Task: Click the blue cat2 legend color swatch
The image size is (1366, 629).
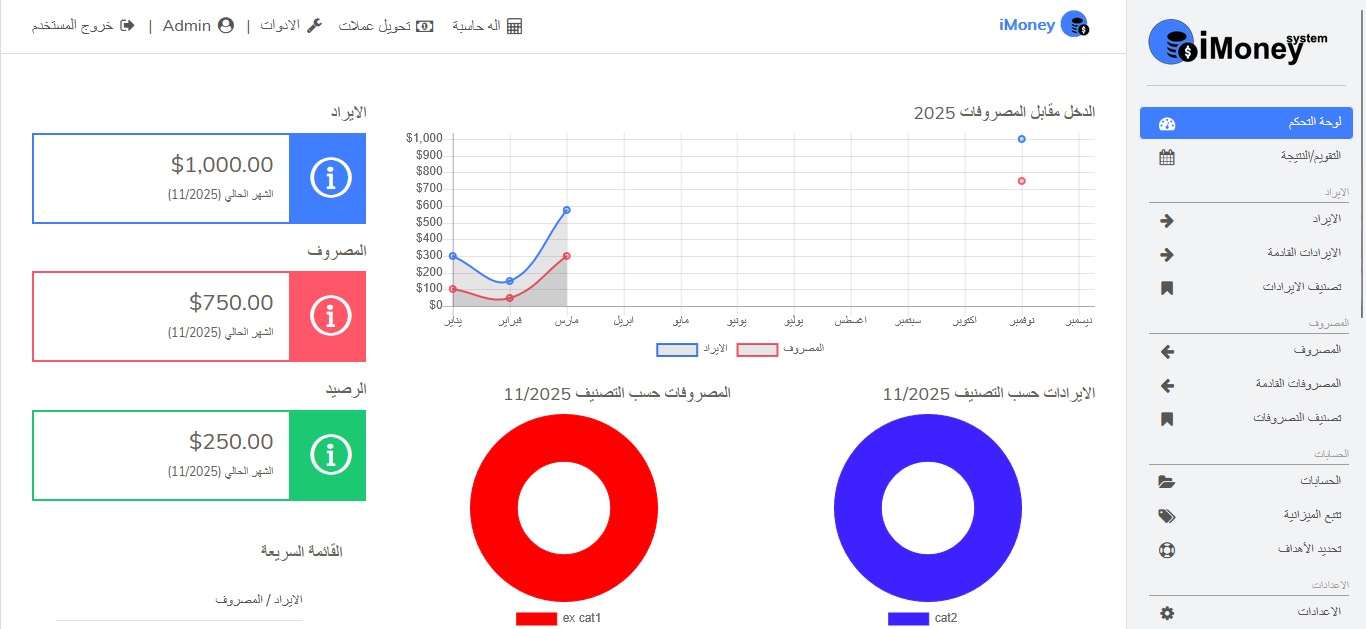Action: point(908,619)
